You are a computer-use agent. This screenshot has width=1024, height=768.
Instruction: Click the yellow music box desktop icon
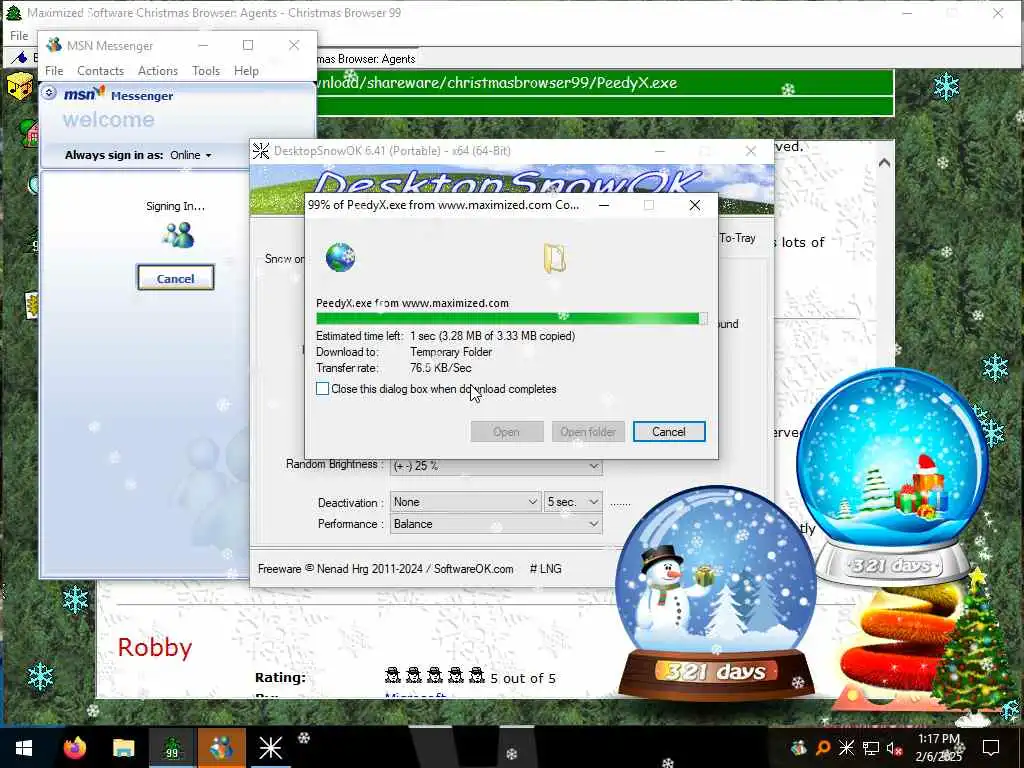[19, 86]
